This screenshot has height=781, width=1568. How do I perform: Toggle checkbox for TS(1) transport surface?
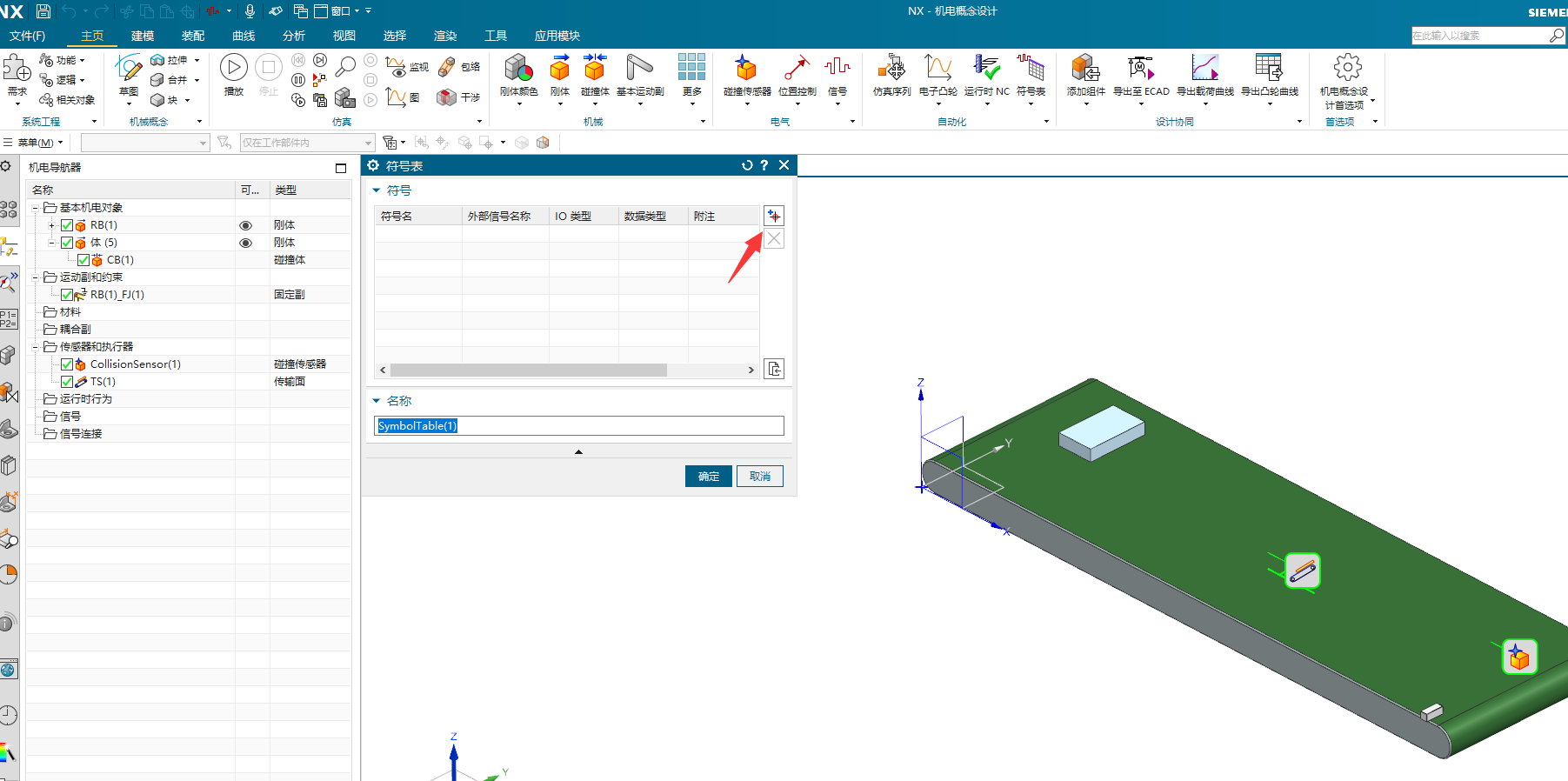(x=67, y=382)
